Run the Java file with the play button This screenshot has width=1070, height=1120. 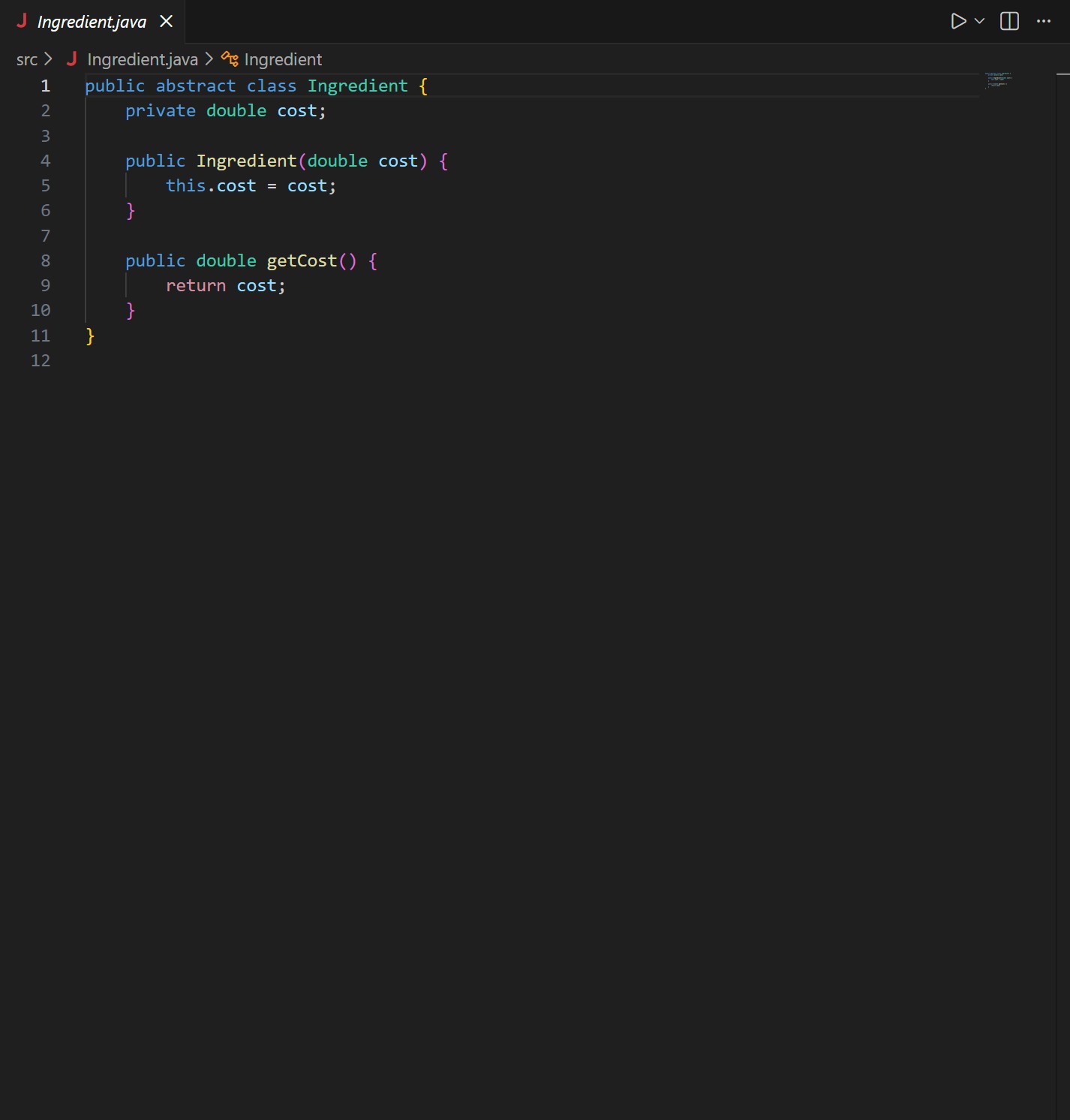click(957, 21)
